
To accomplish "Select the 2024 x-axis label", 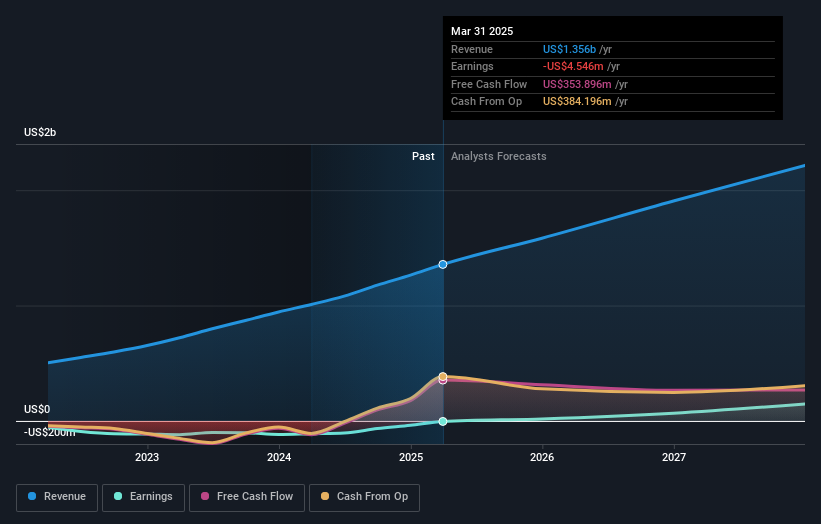I will tap(279, 457).
